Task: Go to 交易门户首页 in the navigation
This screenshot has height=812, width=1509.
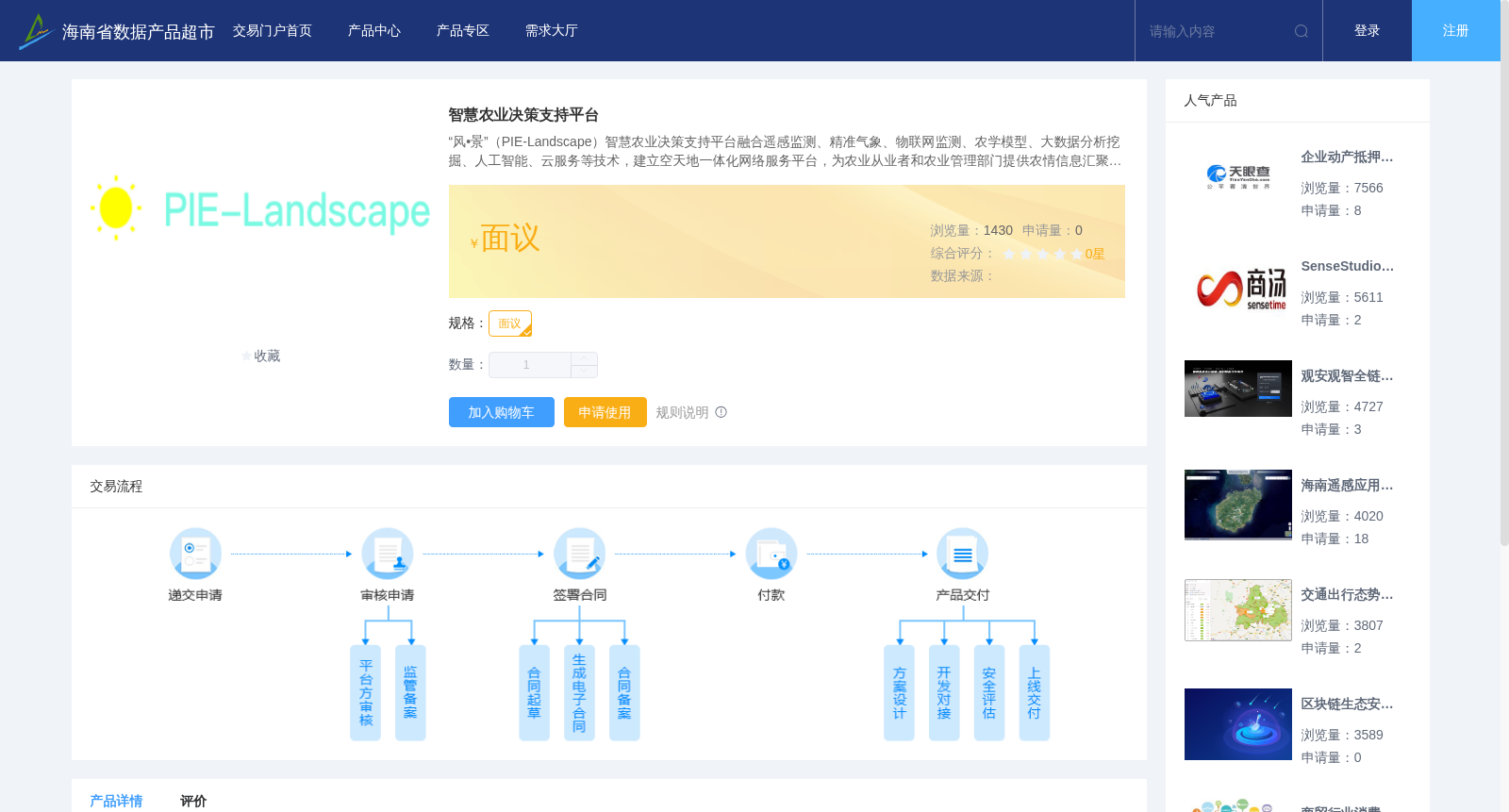Action: click(x=273, y=31)
